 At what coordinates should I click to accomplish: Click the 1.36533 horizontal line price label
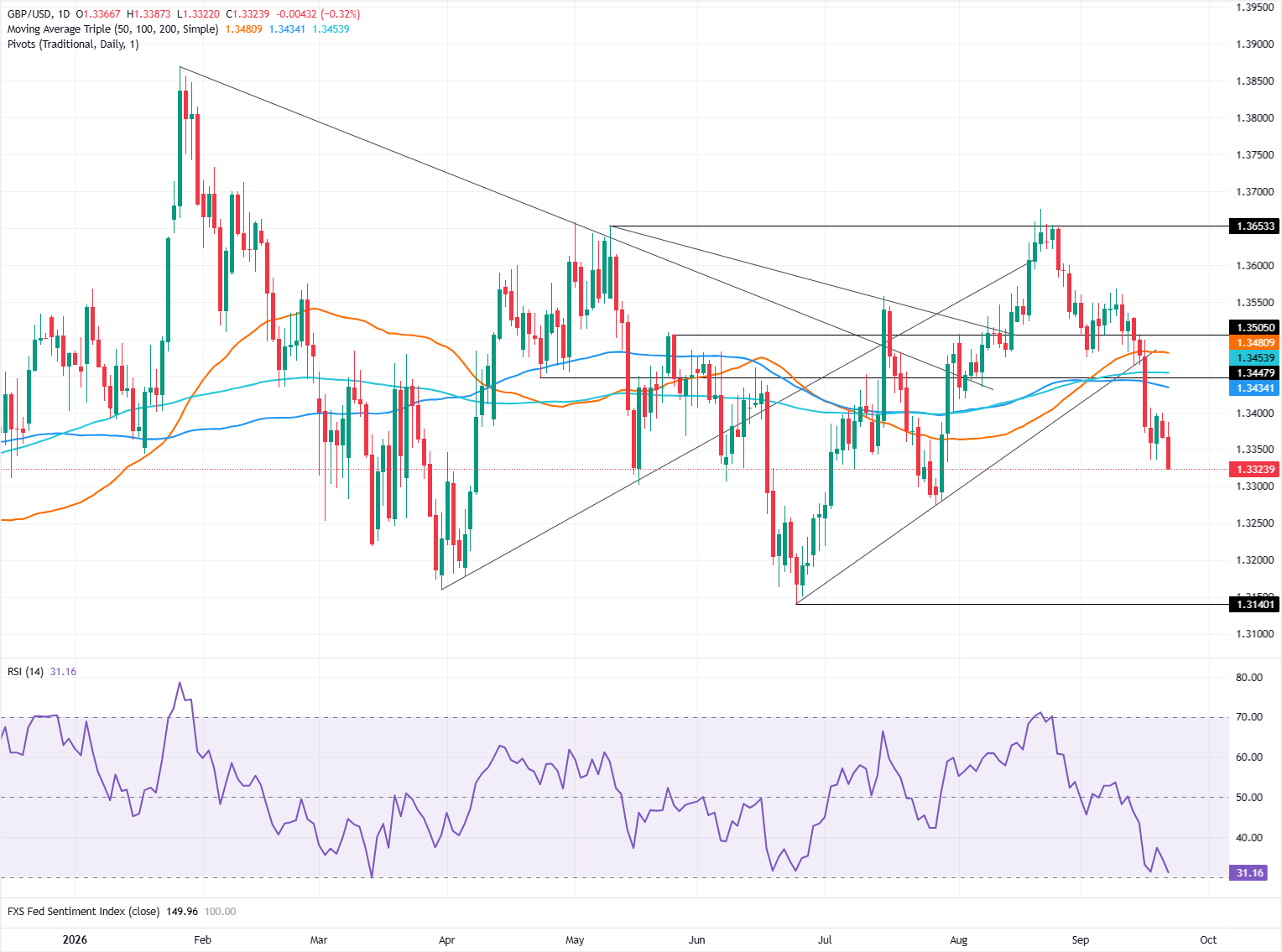tap(1254, 226)
